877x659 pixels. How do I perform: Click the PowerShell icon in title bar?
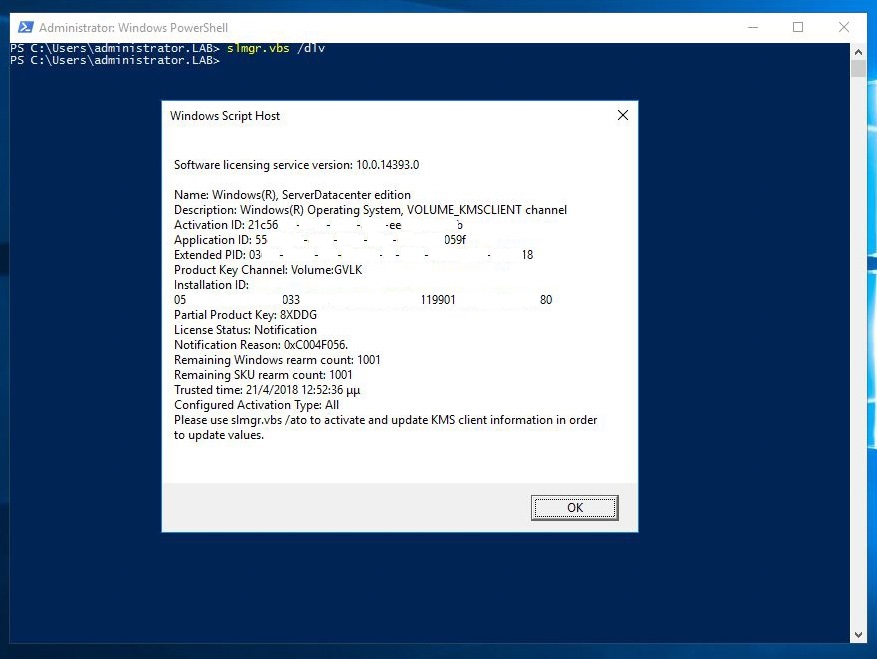tap(25, 27)
